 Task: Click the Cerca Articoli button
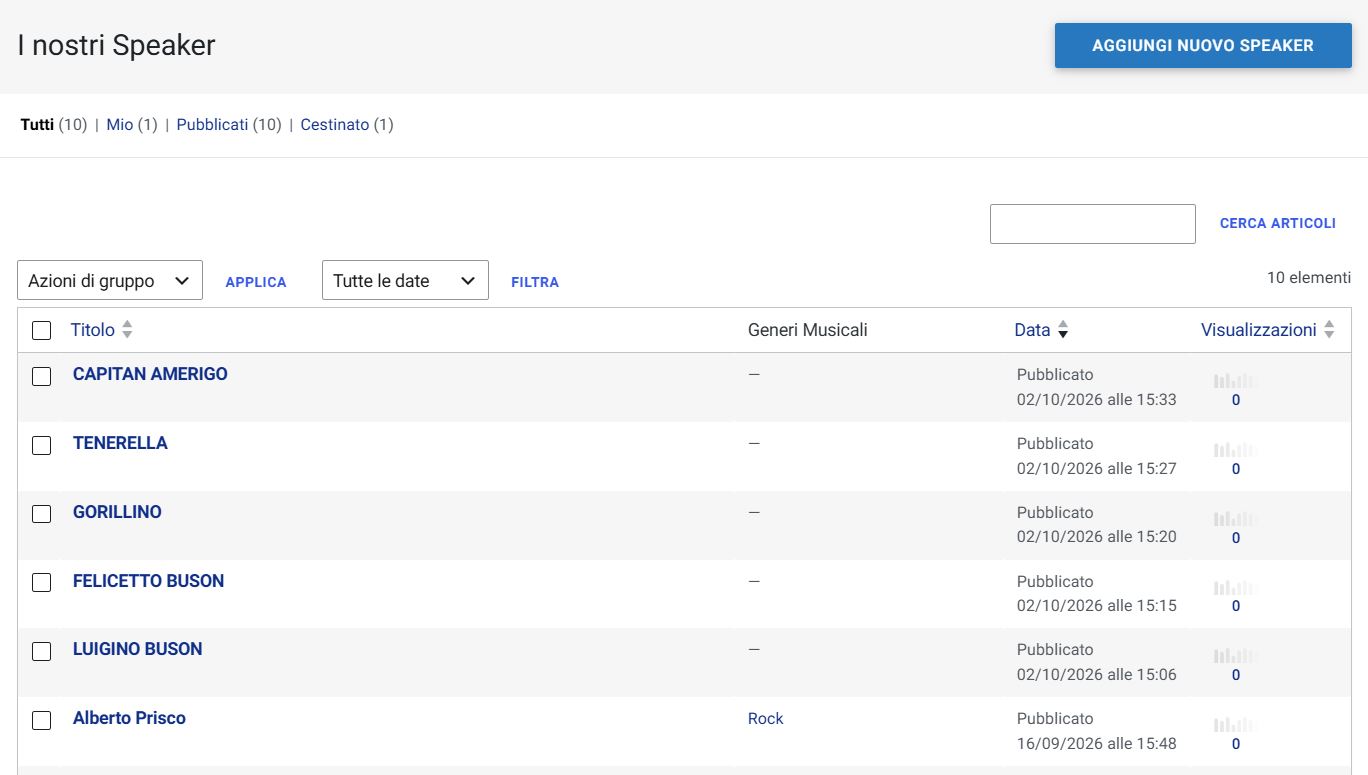click(x=1278, y=223)
